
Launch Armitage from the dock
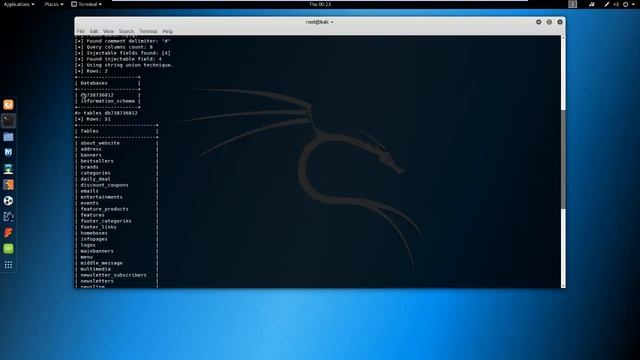(8, 169)
